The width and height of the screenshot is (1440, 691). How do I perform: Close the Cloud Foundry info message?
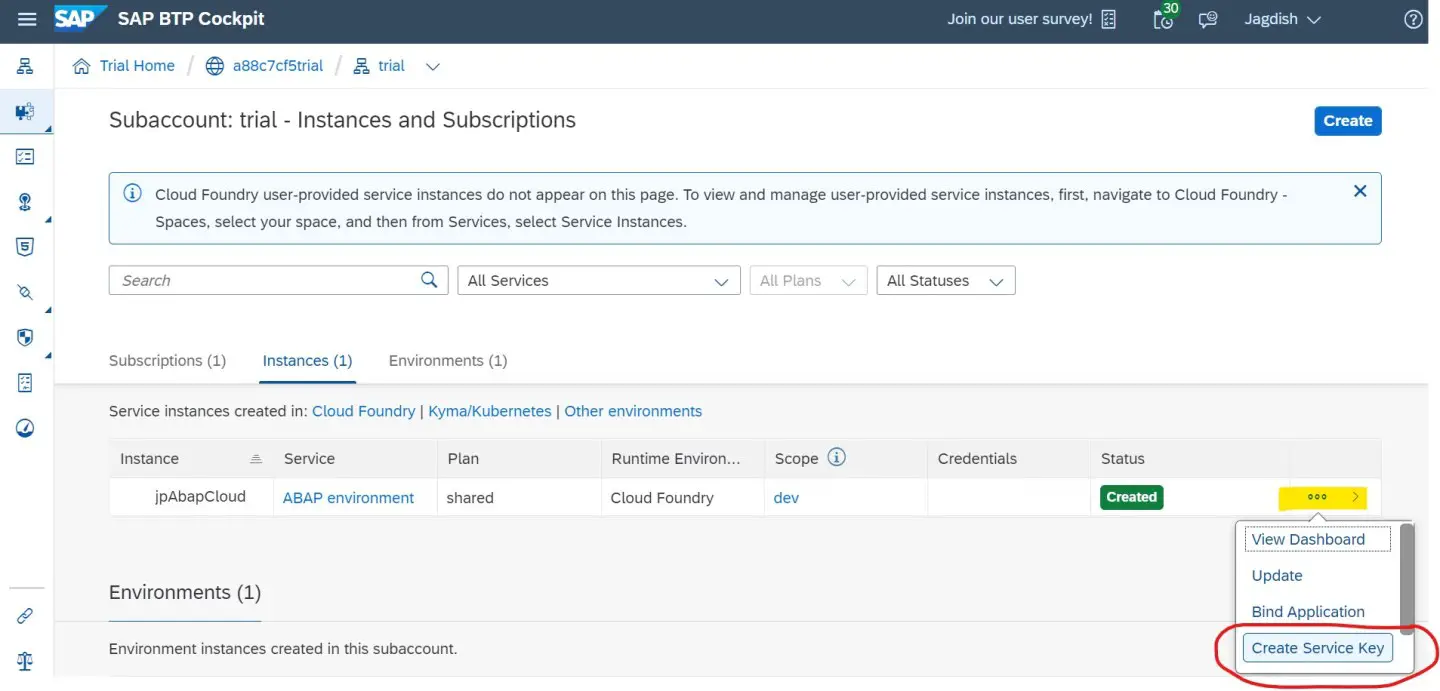coord(1359,191)
